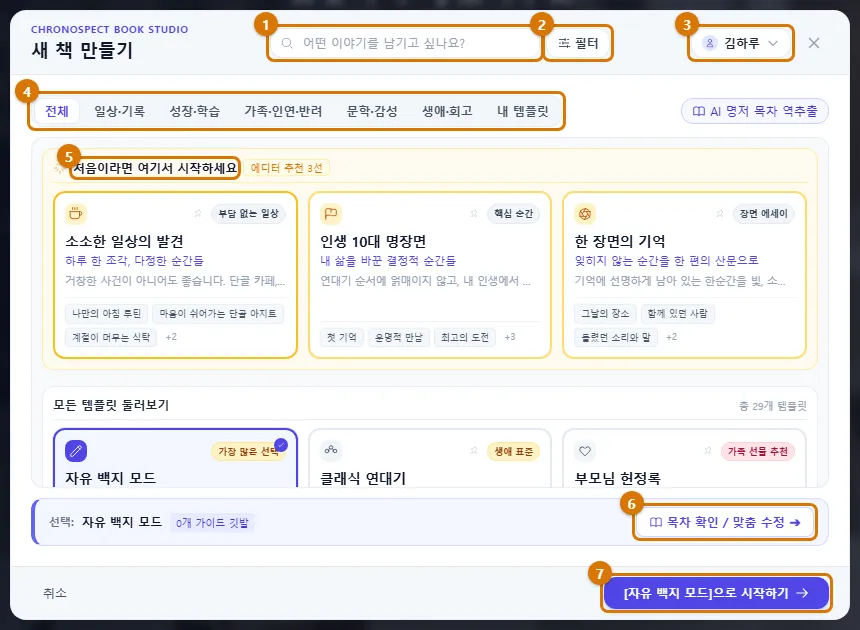Viewport: 860px width, 630px height.
Task: Star the 한 장면의 기억 template
Action: click(720, 213)
